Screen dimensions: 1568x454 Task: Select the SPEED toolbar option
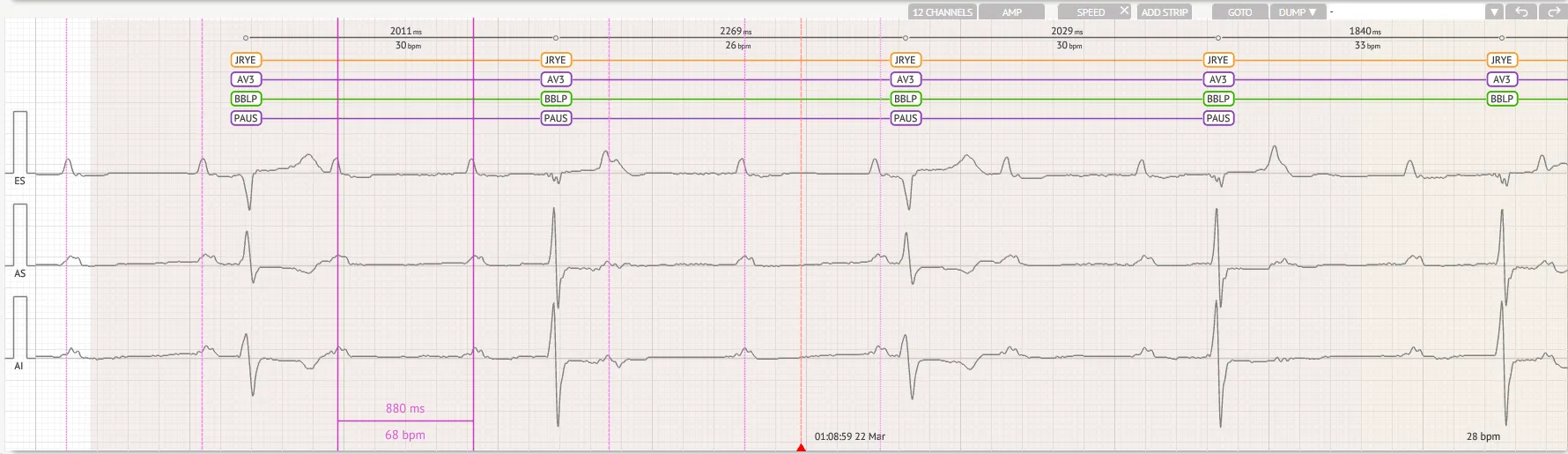click(1091, 11)
